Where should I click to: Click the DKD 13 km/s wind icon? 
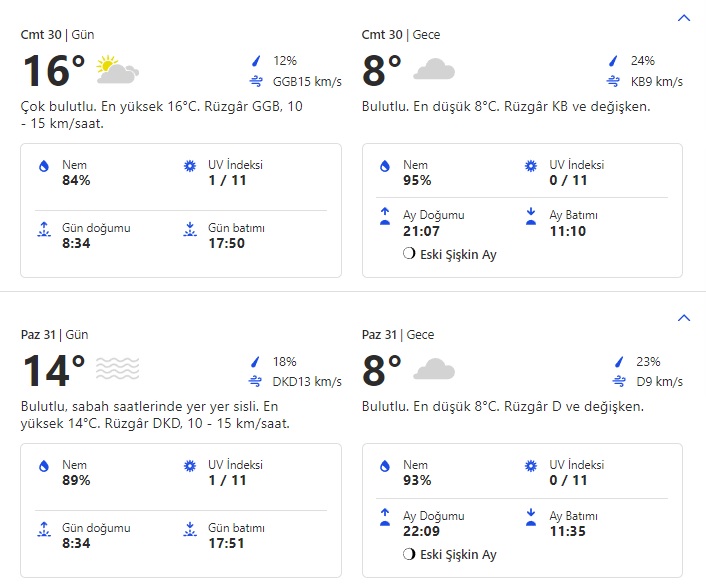256,381
